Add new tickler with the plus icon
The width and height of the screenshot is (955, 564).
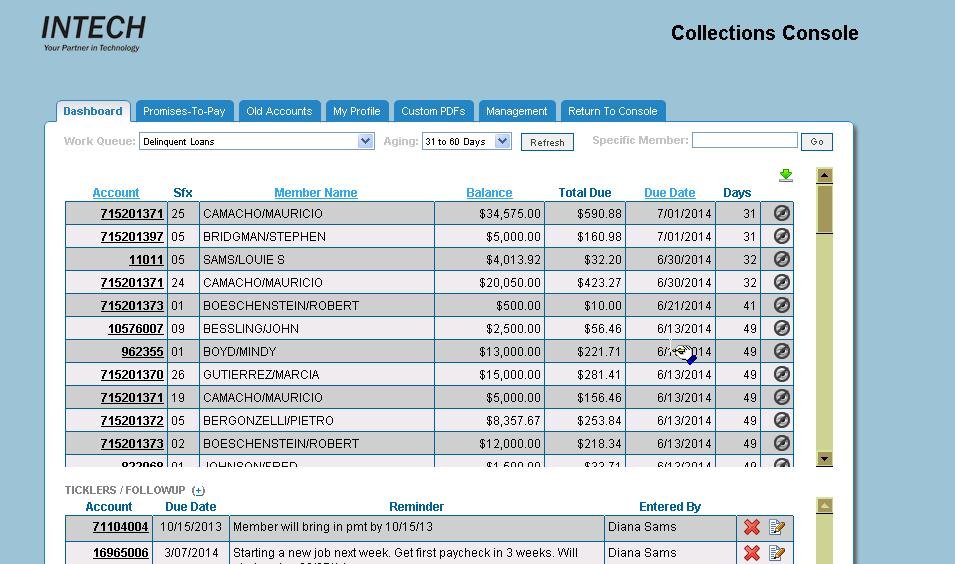(198, 491)
